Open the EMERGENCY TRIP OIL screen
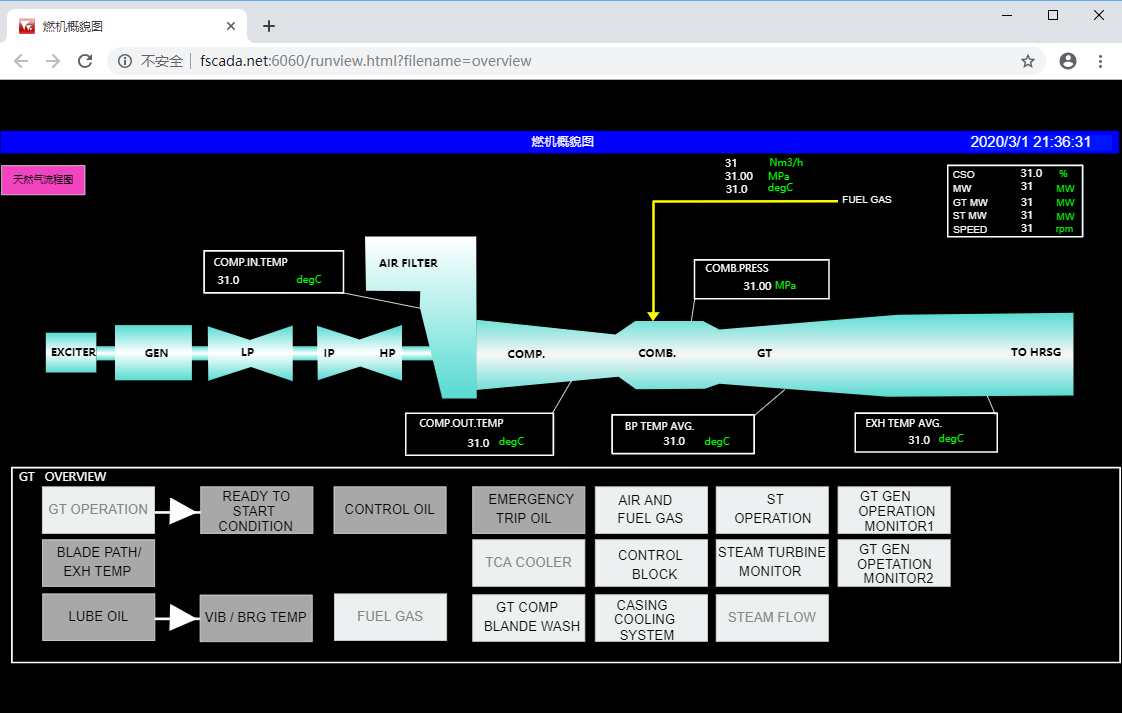1122x713 pixels. [529, 510]
